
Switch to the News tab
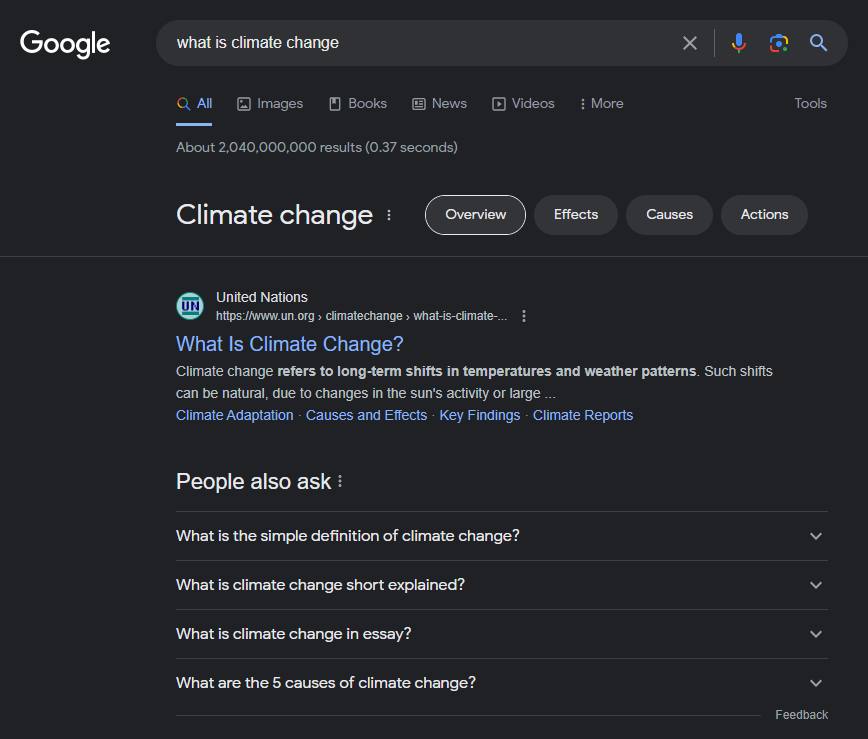440,103
